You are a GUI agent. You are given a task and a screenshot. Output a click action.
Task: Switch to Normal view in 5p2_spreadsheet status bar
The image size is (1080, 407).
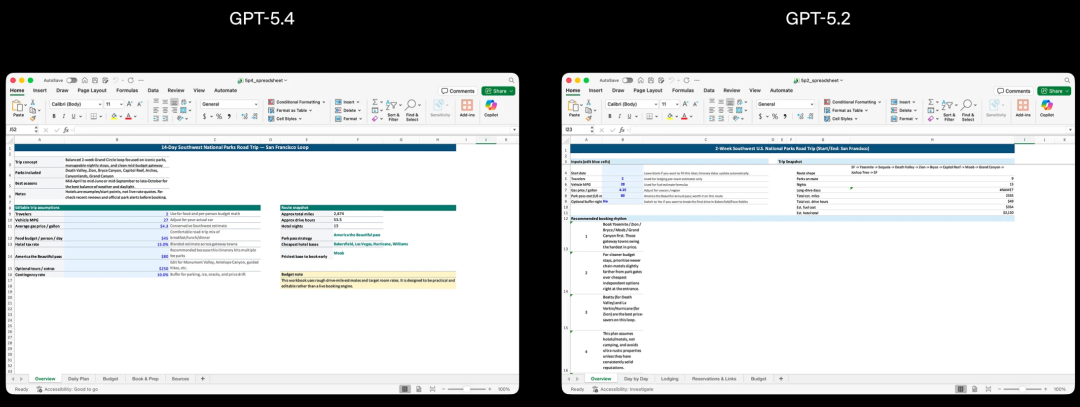click(961, 389)
